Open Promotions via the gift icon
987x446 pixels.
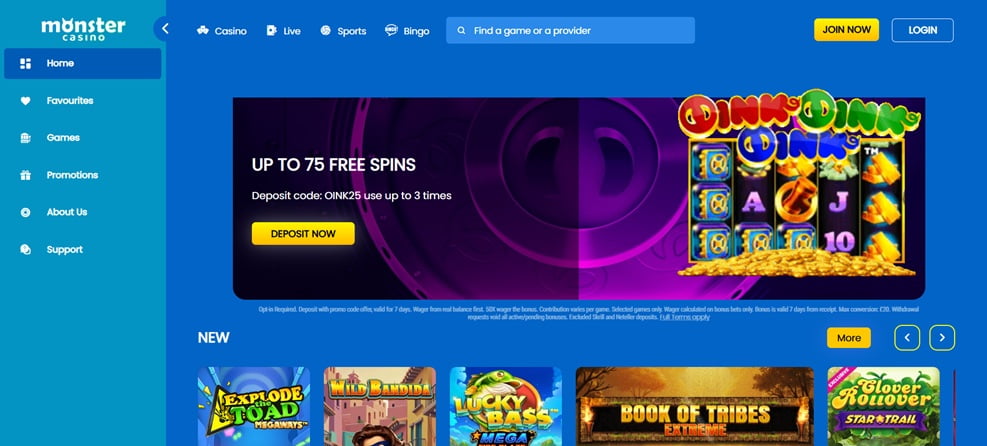pyautogui.click(x=25, y=175)
